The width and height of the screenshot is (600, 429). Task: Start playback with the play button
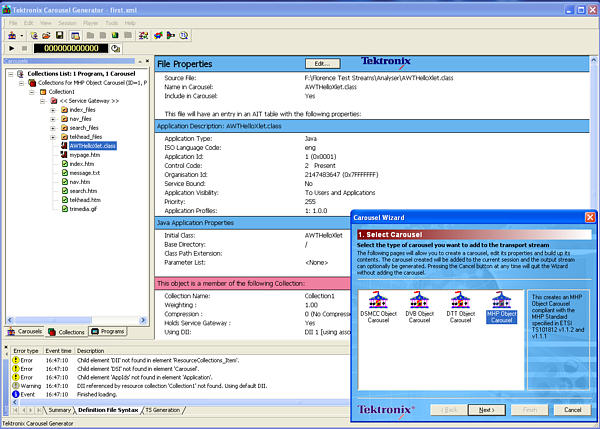point(11,48)
